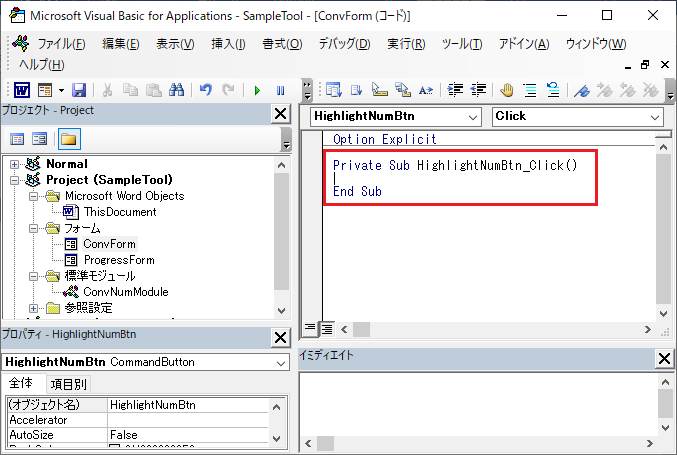Open the Click procedure dropdown
Image resolution: width=677 pixels, height=455 pixels.
click(655, 117)
